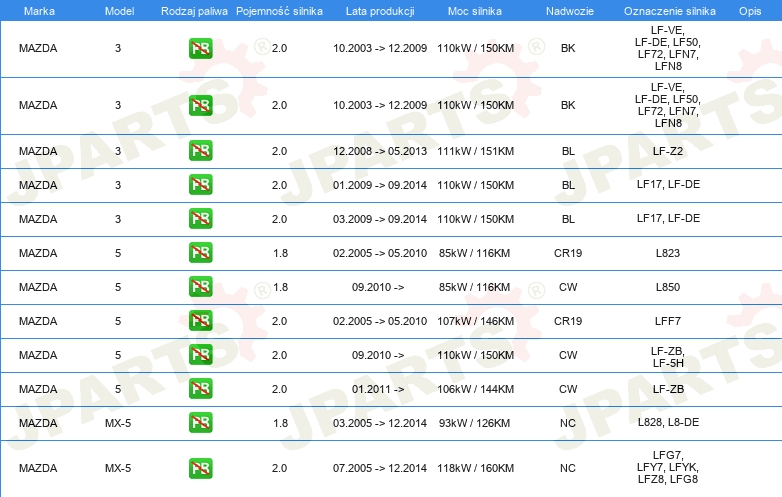Click the MX-5 model cell in the 93kW row
Image resolution: width=782 pixels, height=497 pixels.
coord(118,423)
